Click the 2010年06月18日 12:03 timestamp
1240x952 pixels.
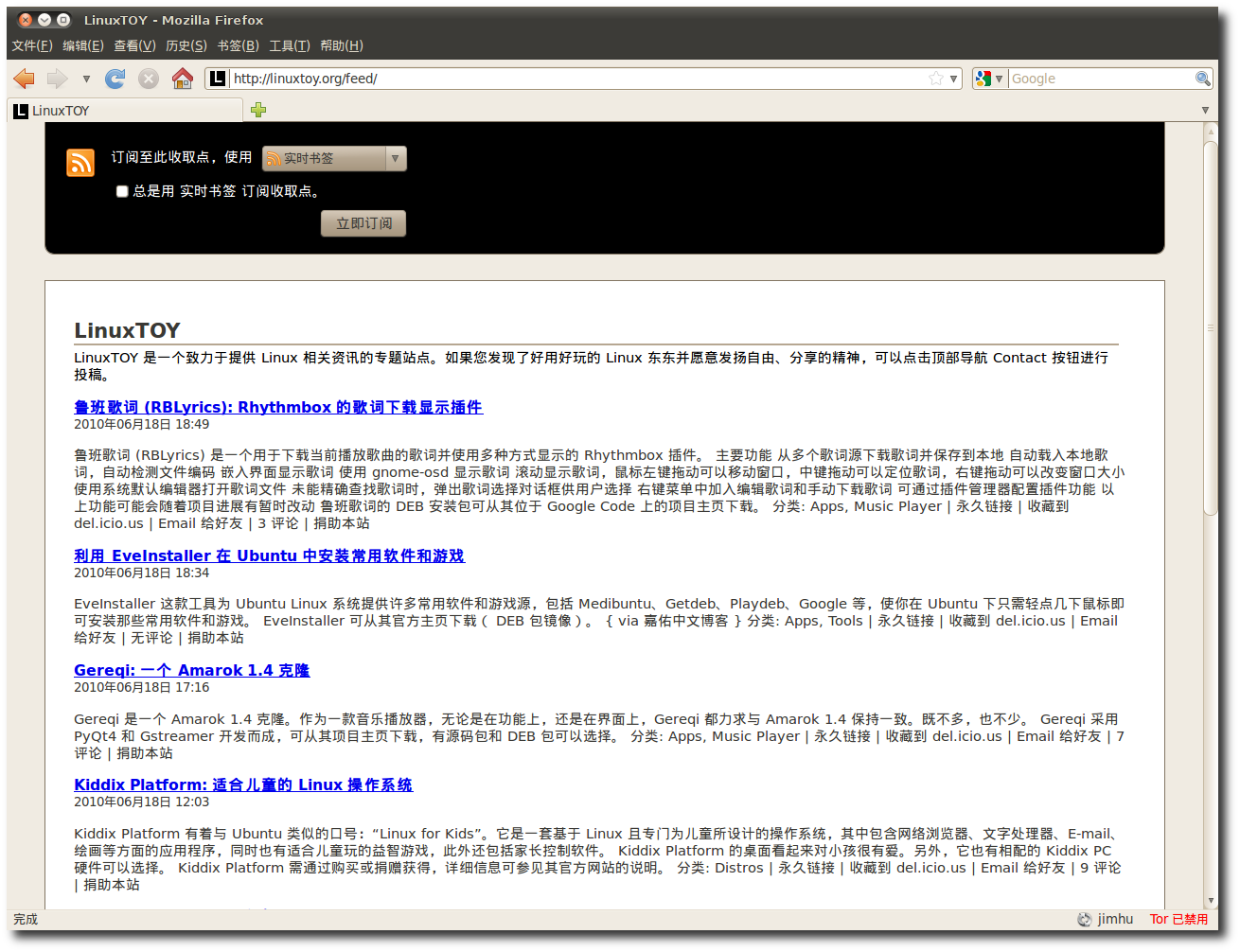pyautogui.click(x=142, y=802)
